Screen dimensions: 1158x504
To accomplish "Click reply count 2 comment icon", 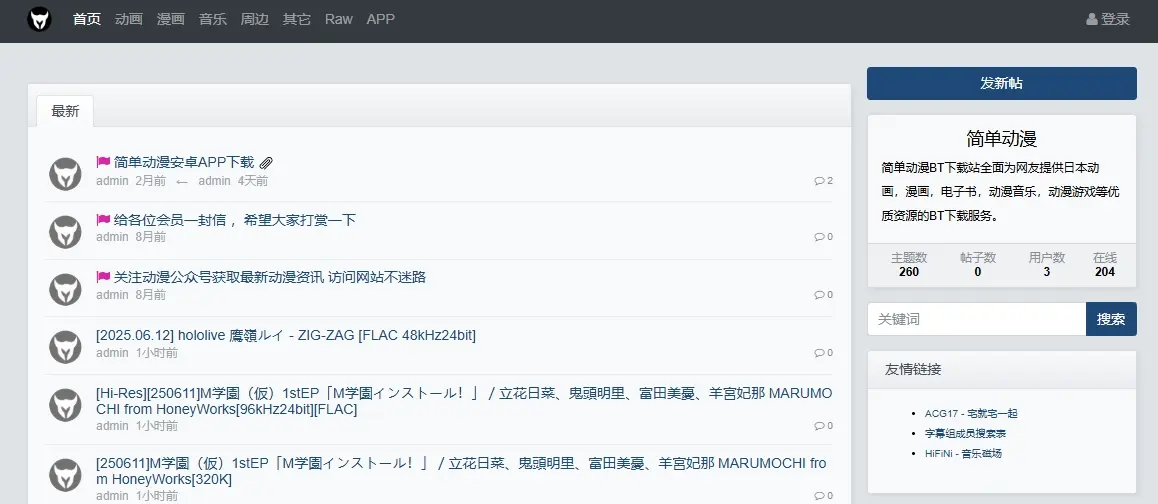I will [819, 180].
